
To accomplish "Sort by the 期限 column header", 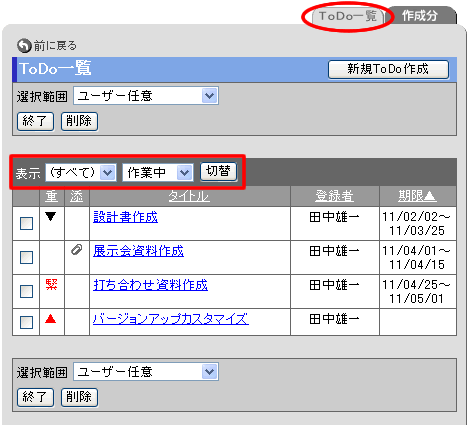I will pos(417,196).
